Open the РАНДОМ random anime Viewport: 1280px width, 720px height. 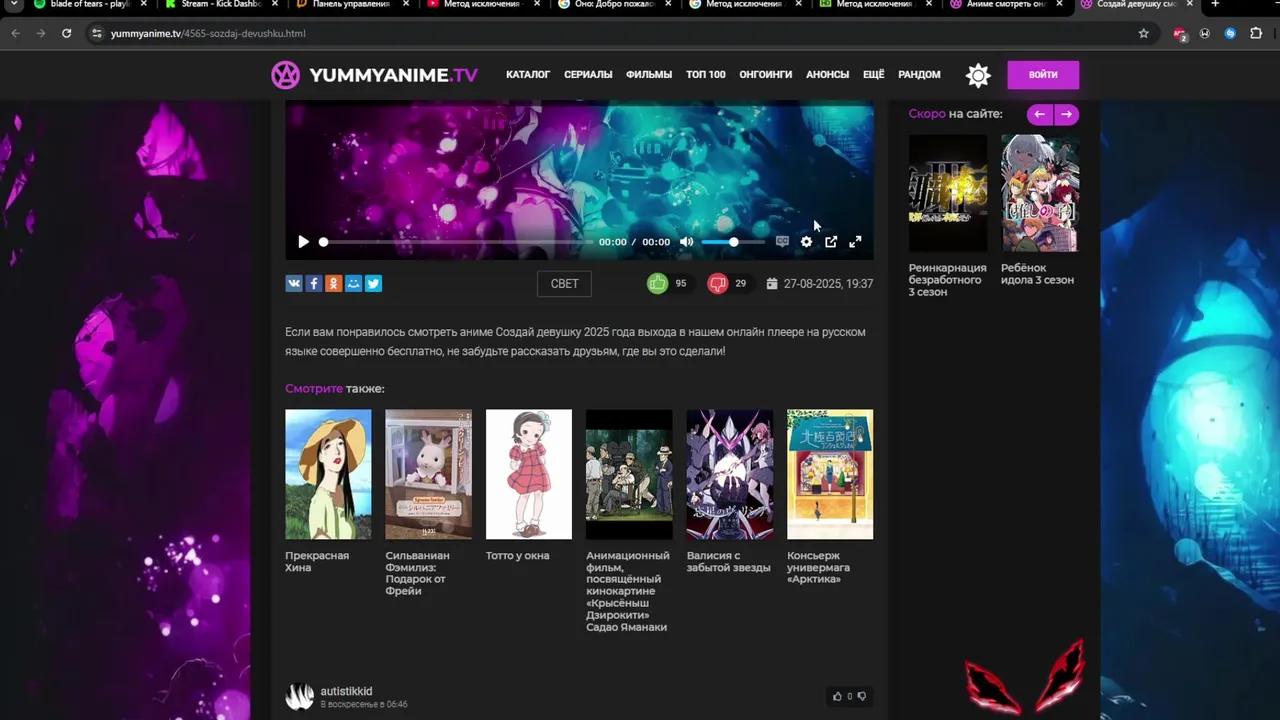(x=919, y=75)
